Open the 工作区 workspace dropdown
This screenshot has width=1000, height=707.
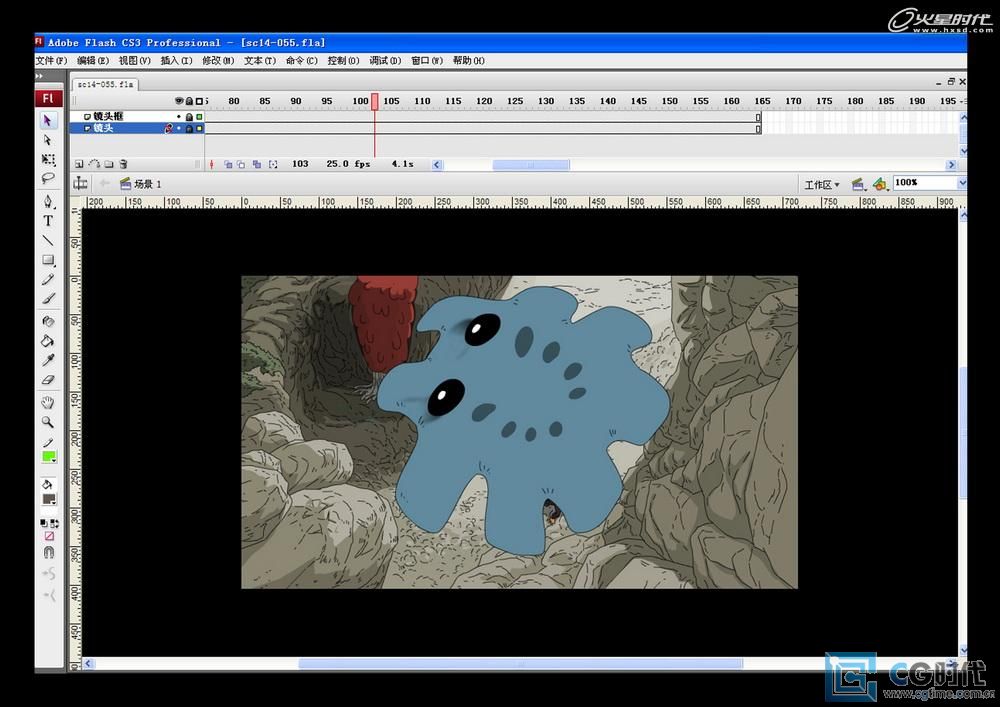[822, 184]
